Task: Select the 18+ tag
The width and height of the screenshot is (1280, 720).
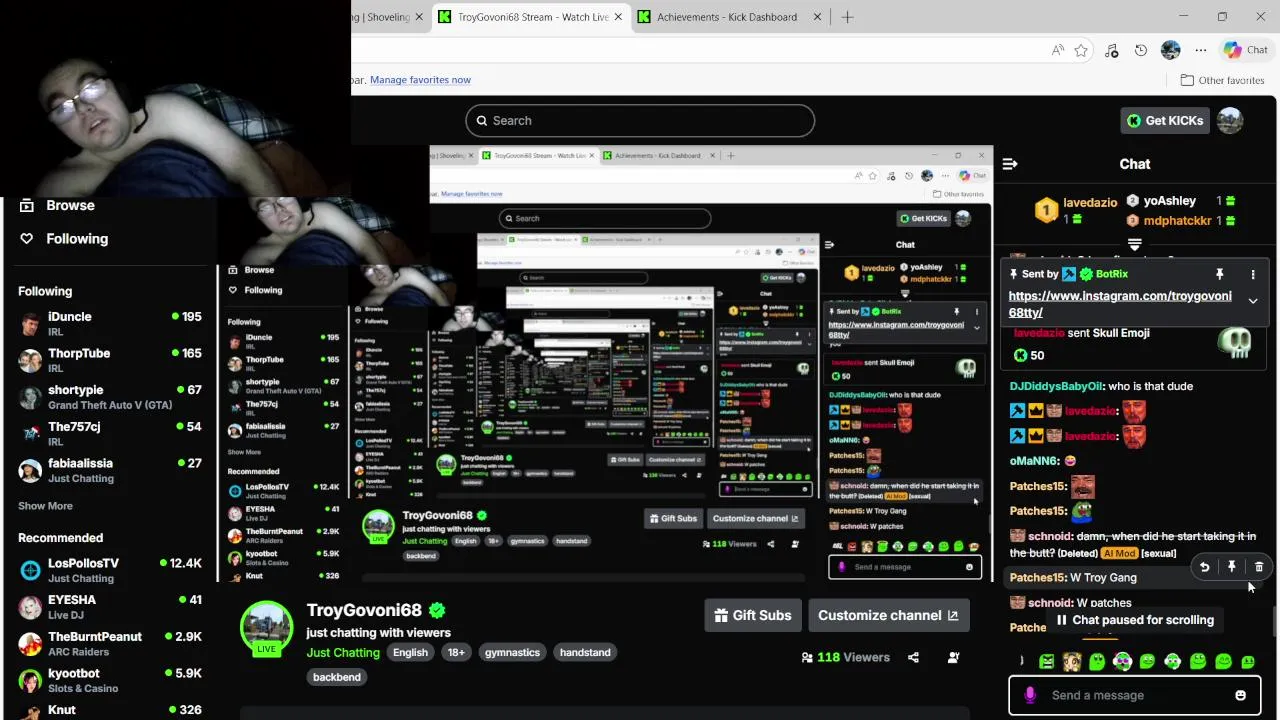Action: [456, 652]
